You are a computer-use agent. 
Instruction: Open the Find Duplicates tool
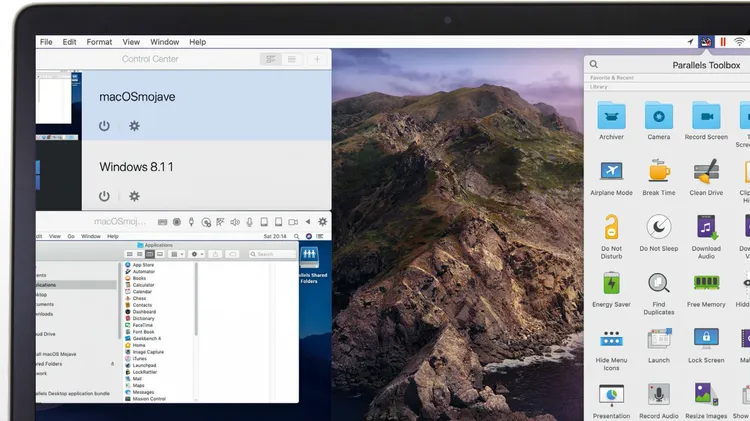tap(658, 284)
